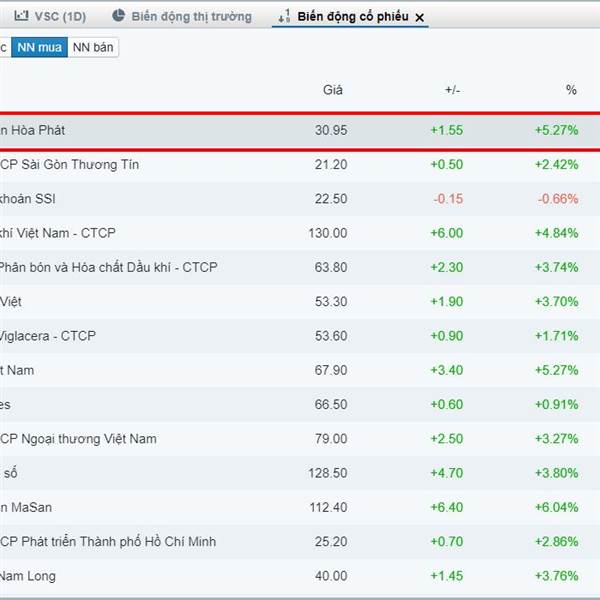Click price 40.00 in Nam Long row
The height and width of the screenshot is (600, 600).
[331, 576]
